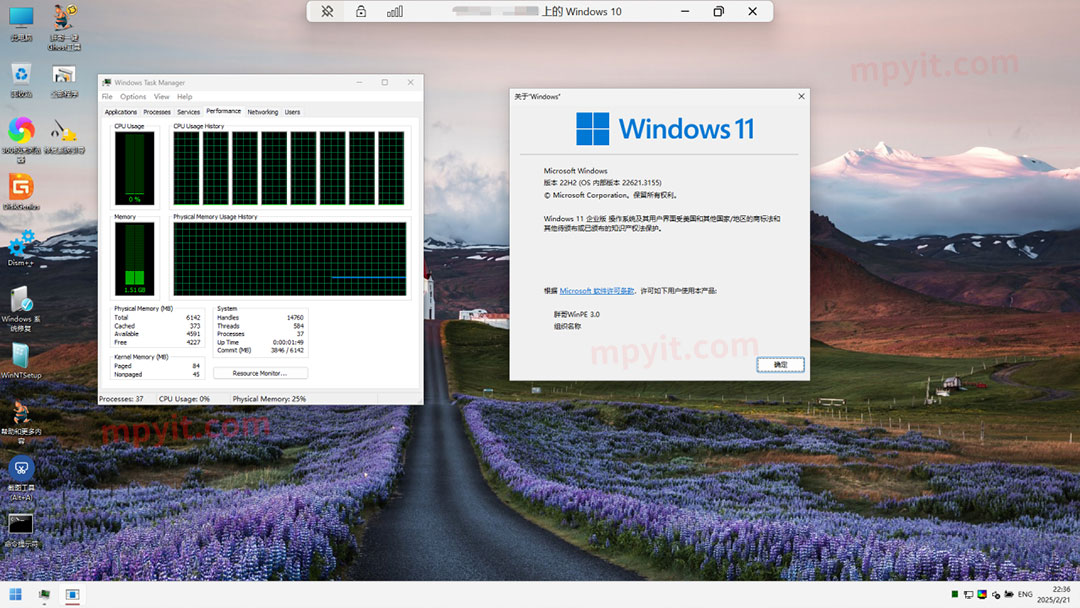This screenshot has width=1080, height=608.
Task: Click the 'Processes: 37' status bar text
Action: pyautogui.click(x=121, y=399)
